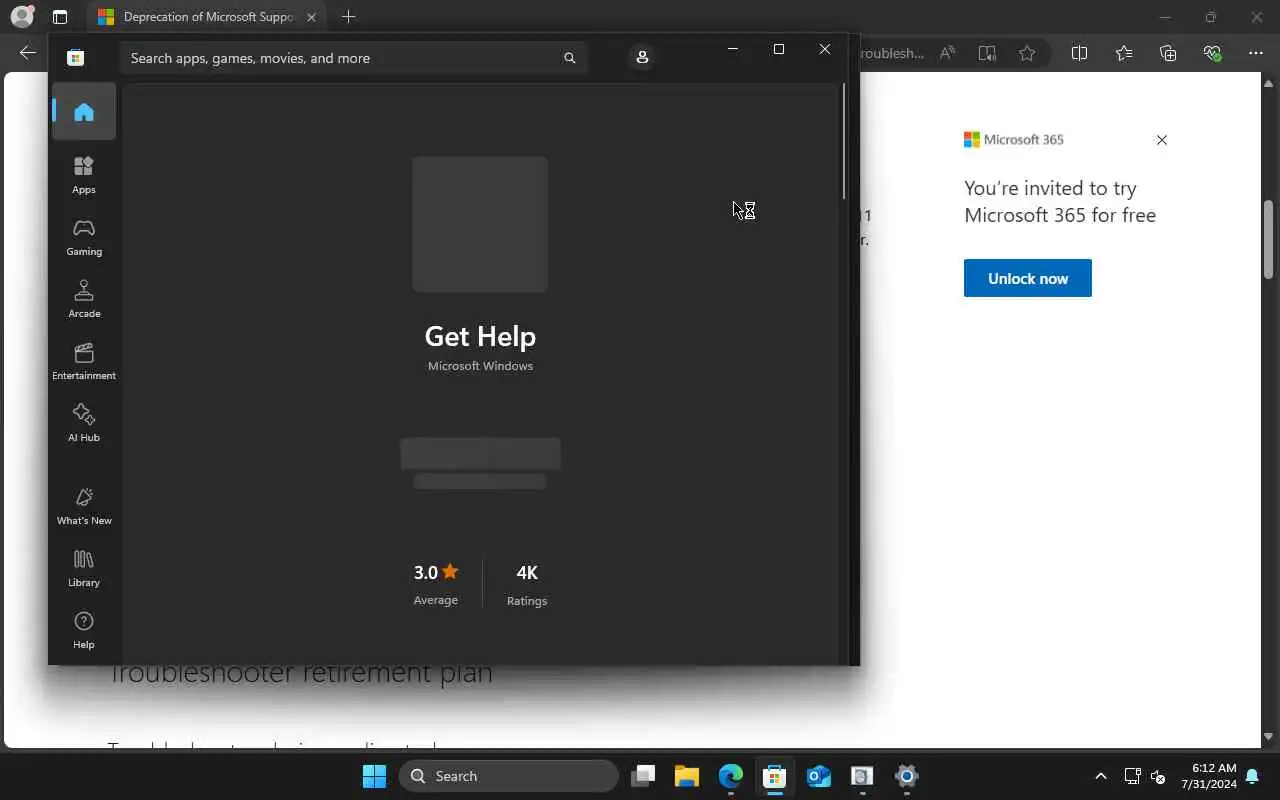
Task: Click Unlock now for Microsoft 365
Action: click(x=1028, y=278)
